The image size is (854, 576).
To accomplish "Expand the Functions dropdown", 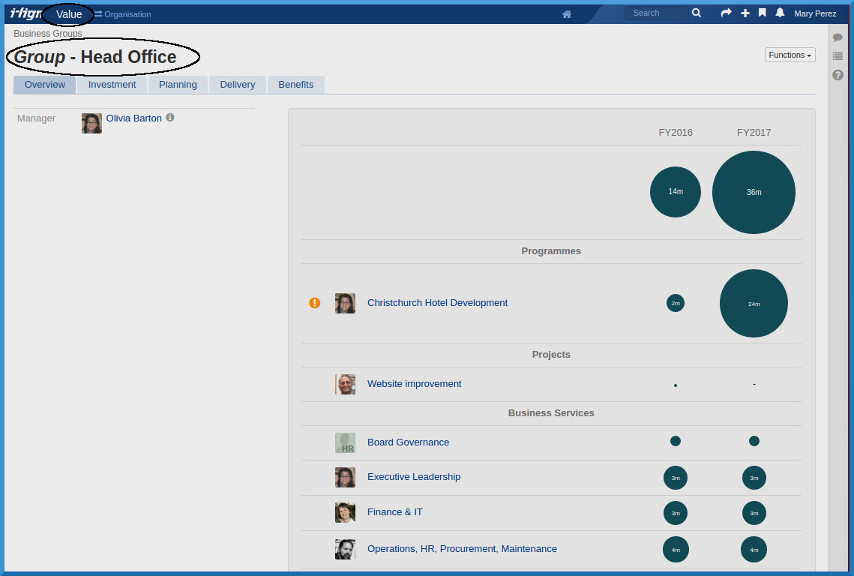I will point(790,55).
